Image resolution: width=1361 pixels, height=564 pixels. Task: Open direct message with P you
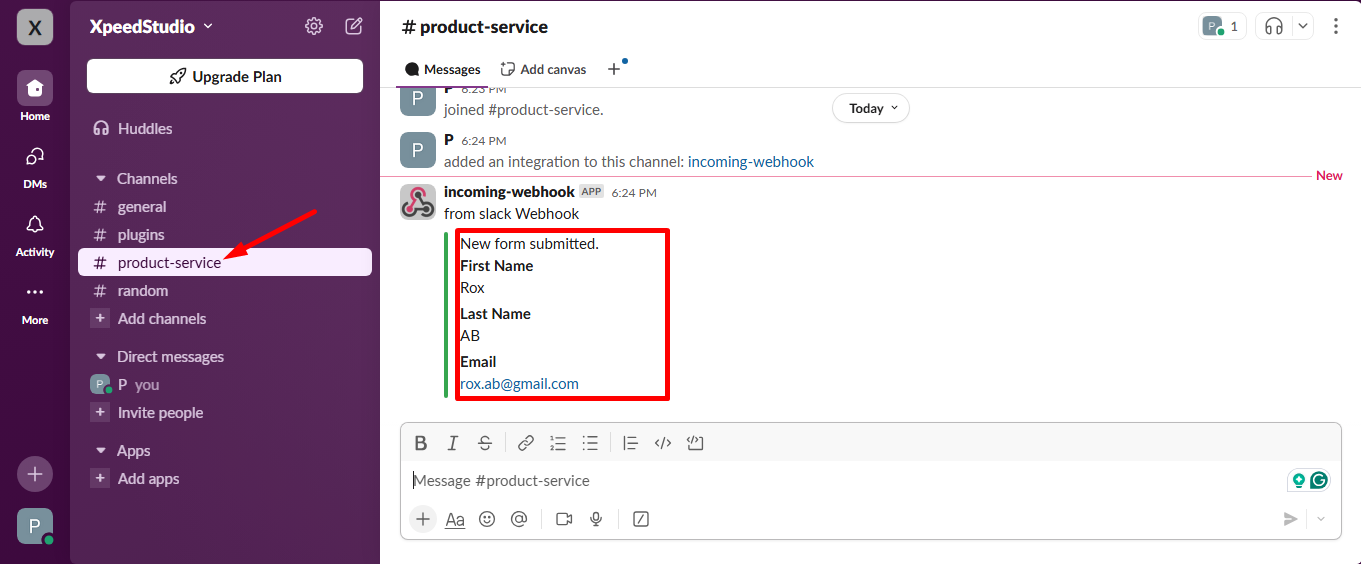(x=225, y=385)
